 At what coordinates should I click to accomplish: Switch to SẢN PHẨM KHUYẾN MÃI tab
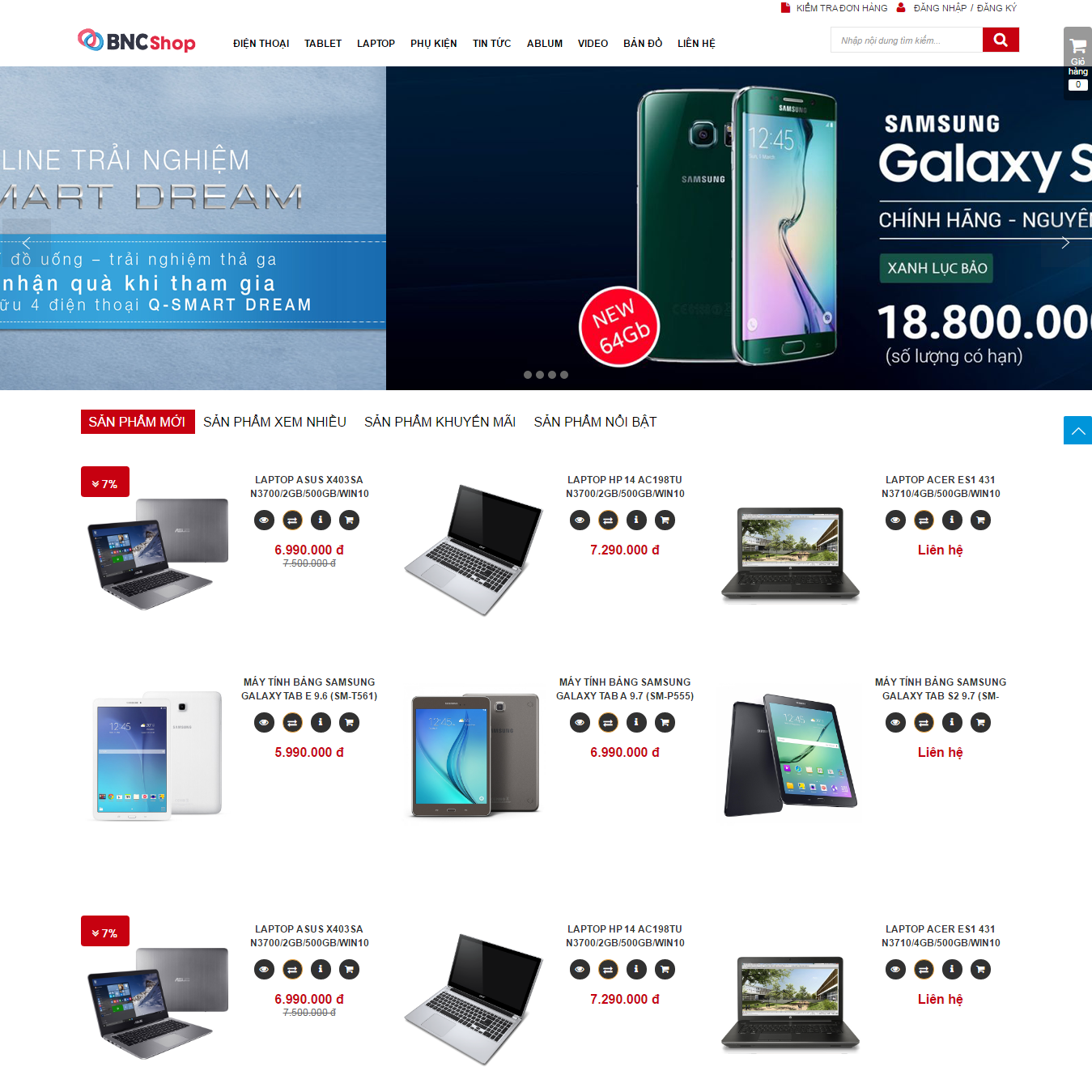[440, 422]
